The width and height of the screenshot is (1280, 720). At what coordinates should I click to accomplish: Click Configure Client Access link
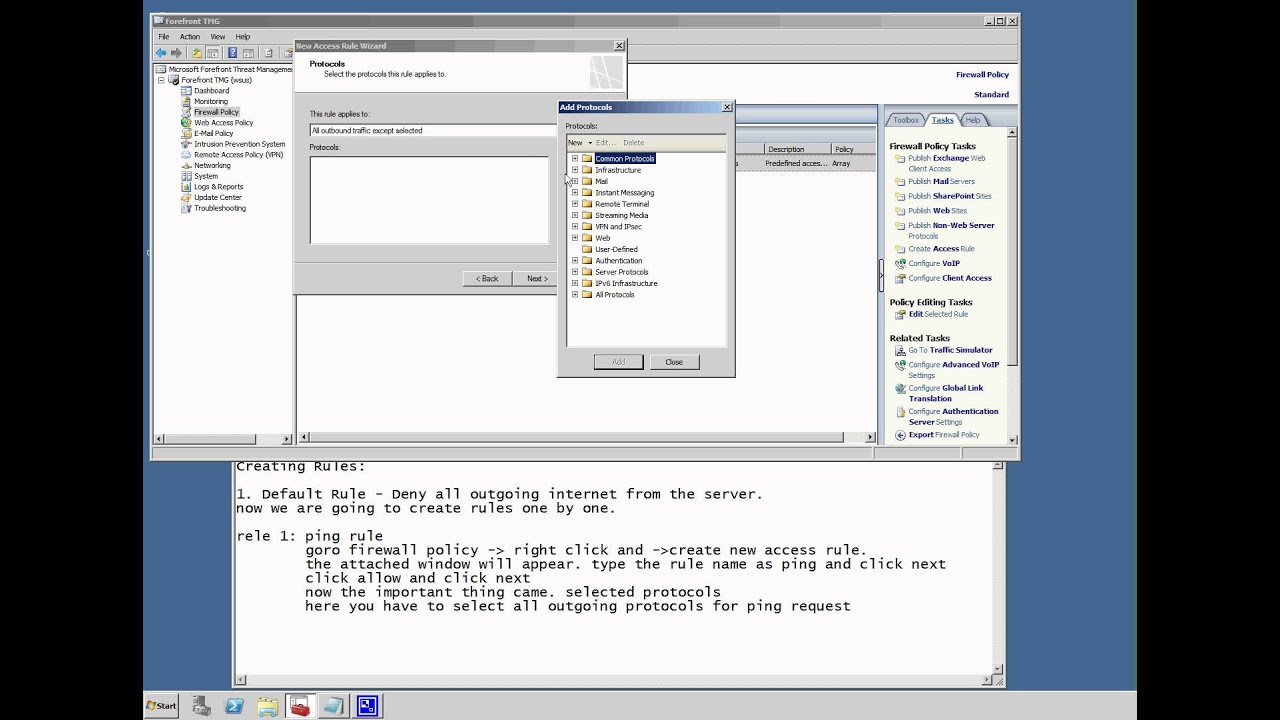tap(950, 278)
